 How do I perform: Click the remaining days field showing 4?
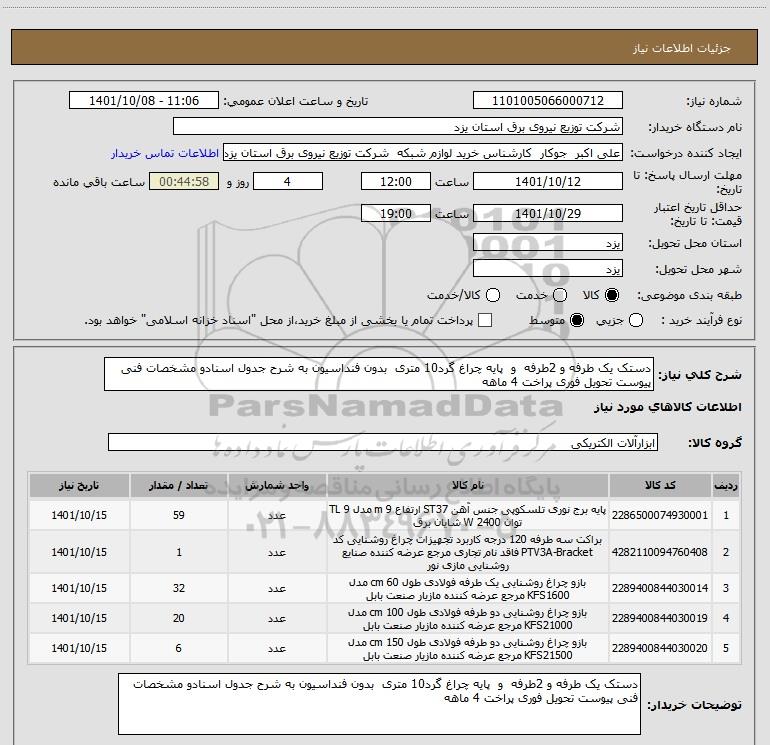pyautogui.click(x=288, y=181)
